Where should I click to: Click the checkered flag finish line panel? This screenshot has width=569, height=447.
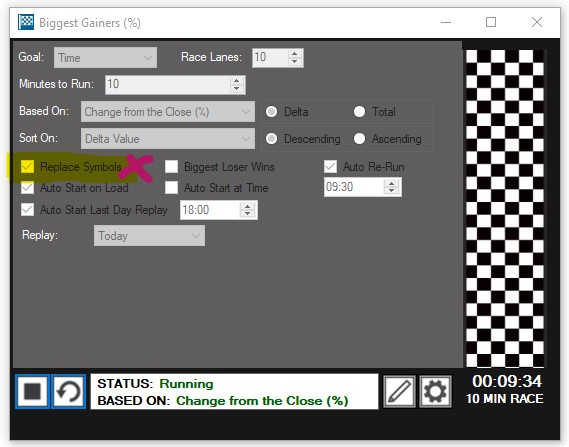click(x=505, y=208)
